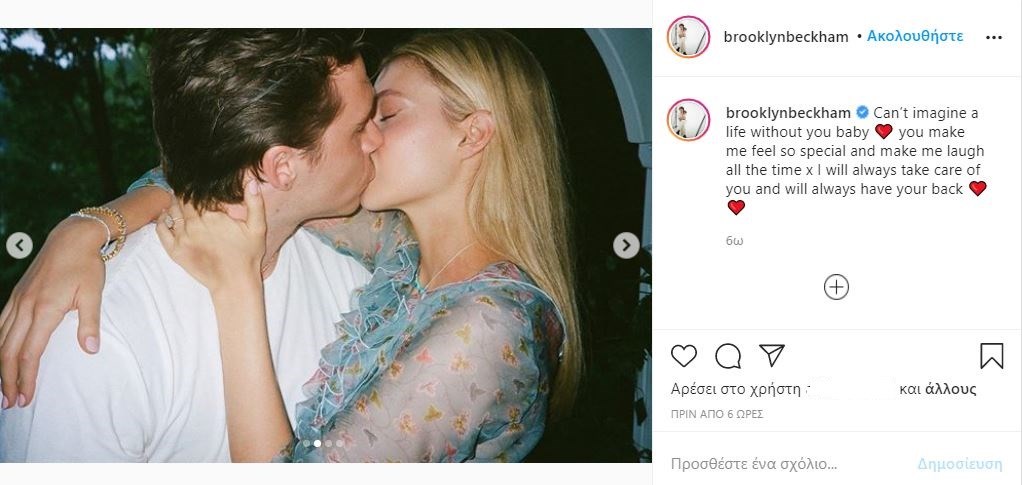Like the post with the heart icon
This screenshot has width=1022, height=485.
click(x=684, y=356)
